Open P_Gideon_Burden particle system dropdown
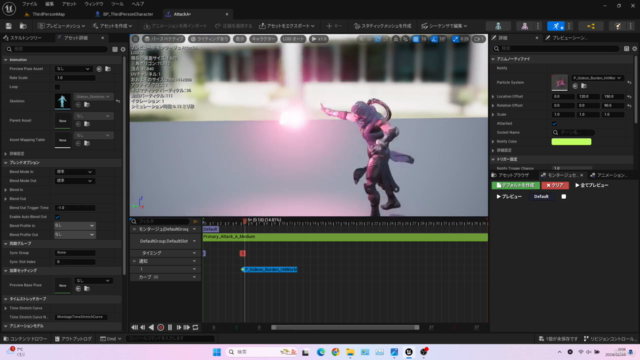 click(597, 78)
